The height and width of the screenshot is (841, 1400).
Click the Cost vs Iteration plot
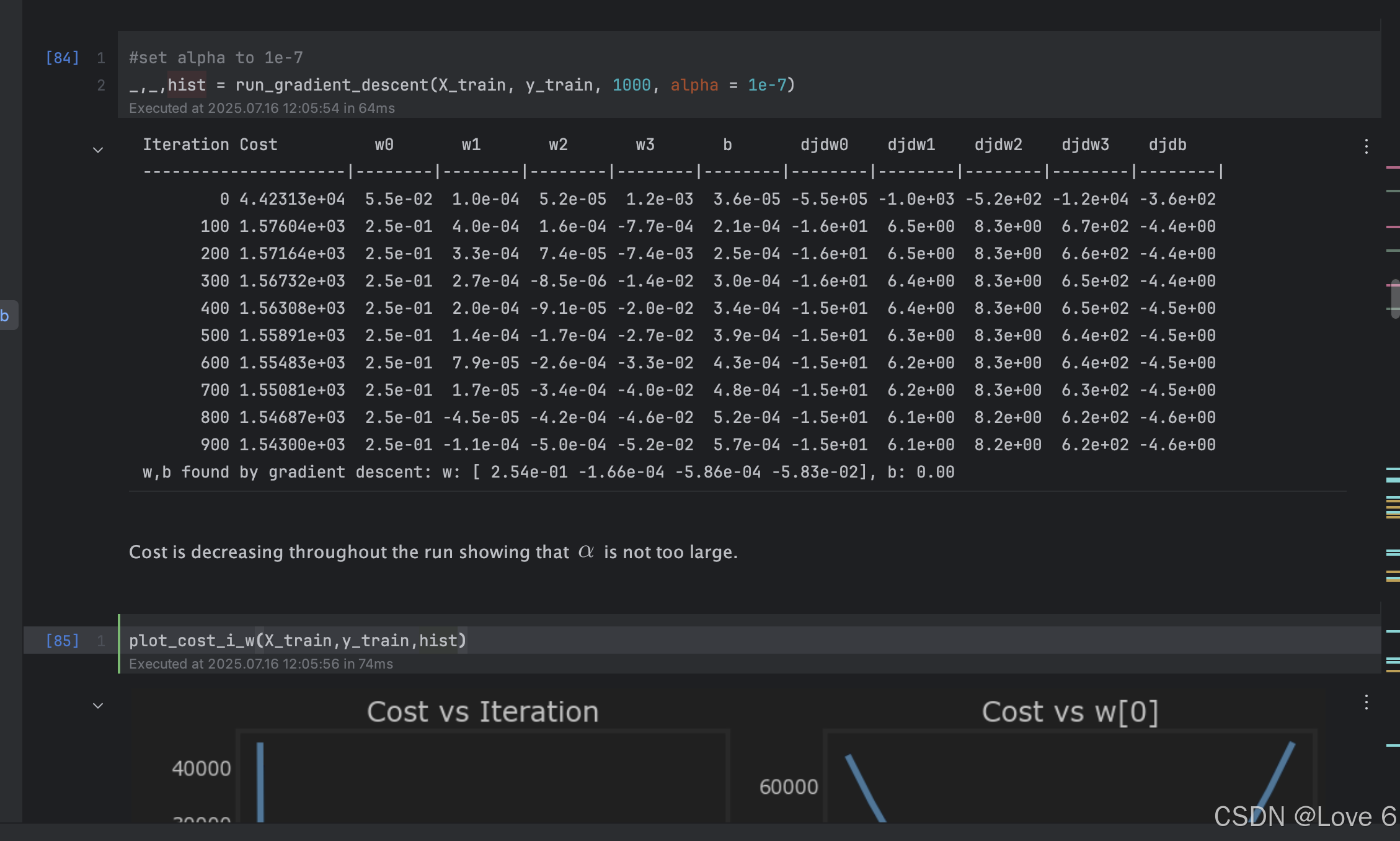pyautogui.click(x=482, y=775)
